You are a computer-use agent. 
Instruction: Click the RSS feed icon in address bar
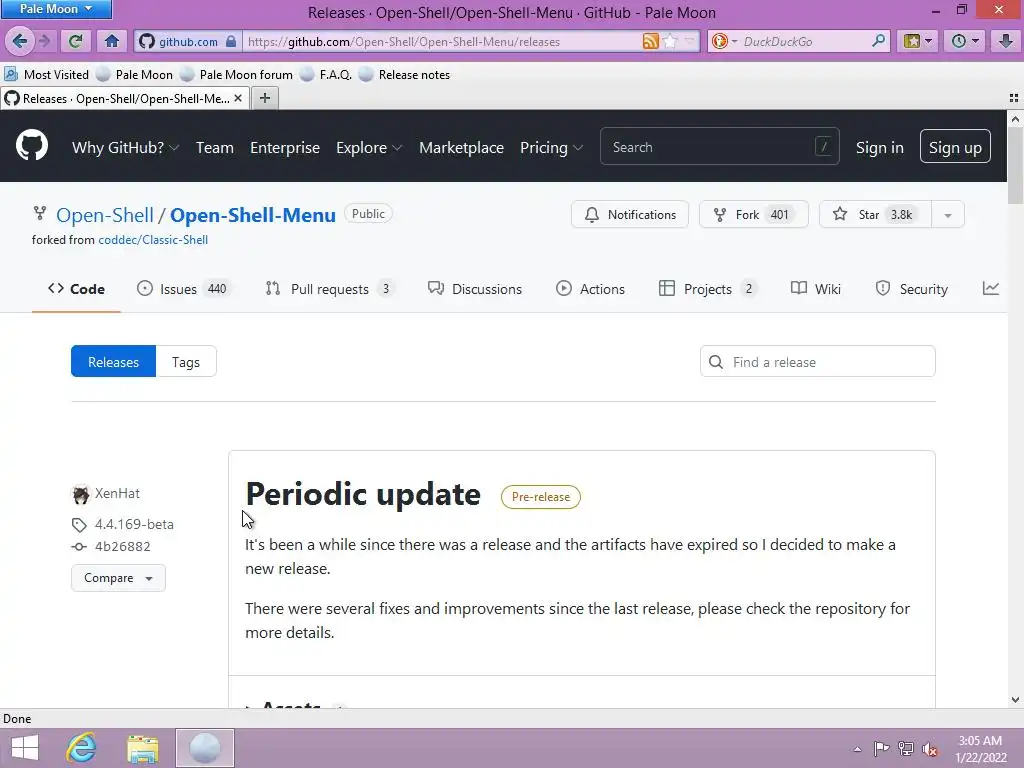(650, 41)
